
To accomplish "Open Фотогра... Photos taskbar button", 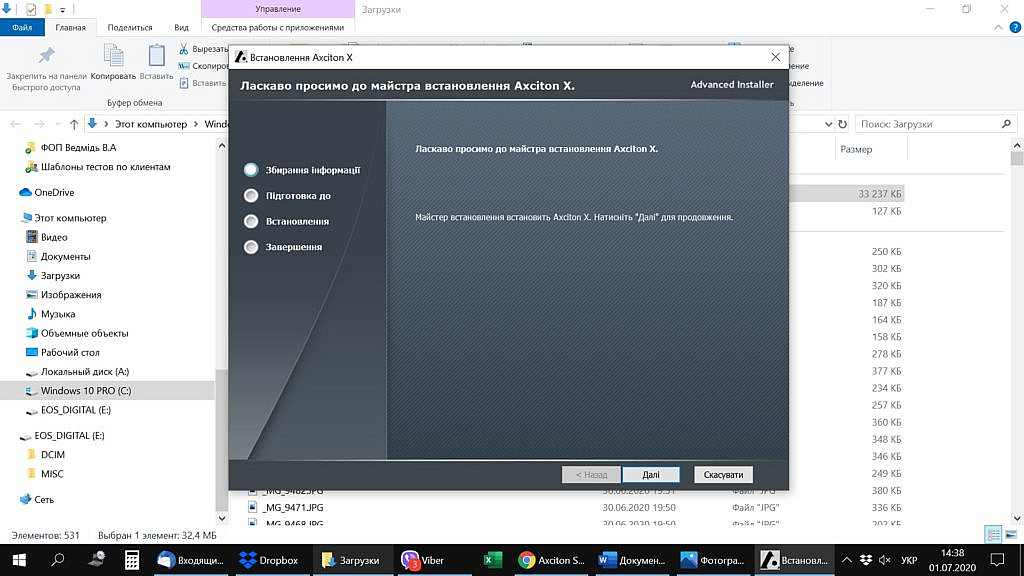I will [x=712, y=560].
